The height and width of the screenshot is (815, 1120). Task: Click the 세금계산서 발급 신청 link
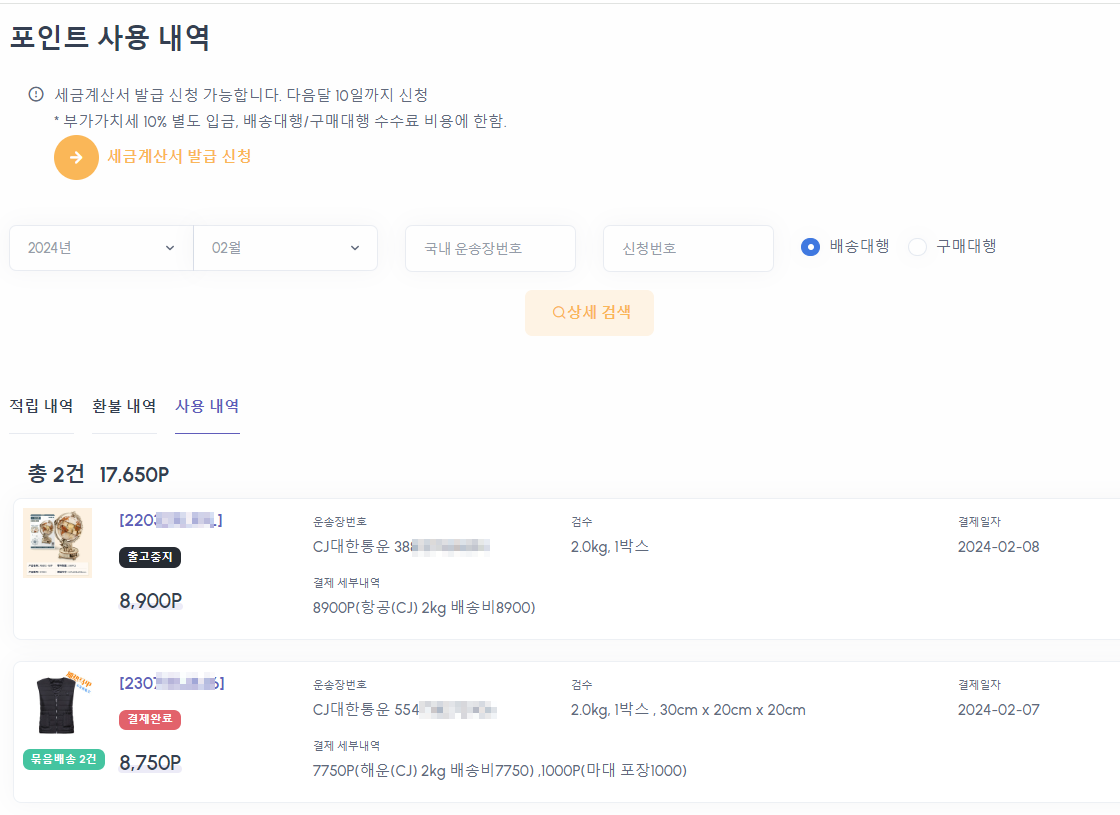[179, 156]
